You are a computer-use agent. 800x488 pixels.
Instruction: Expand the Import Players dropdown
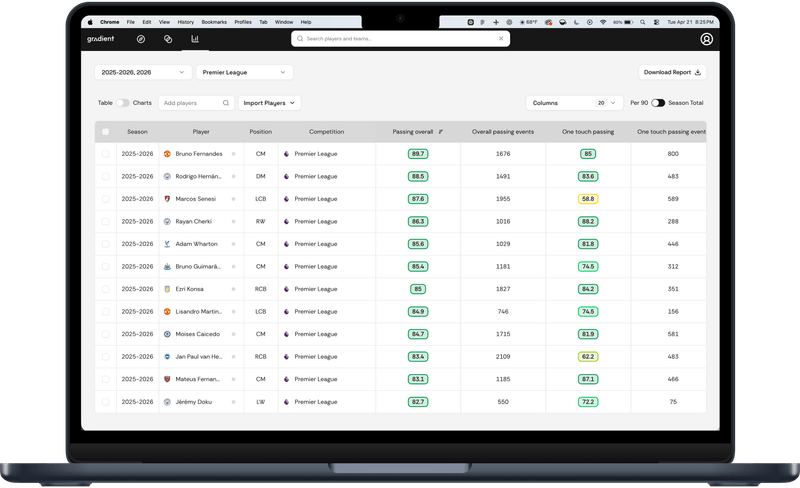tap(269, 103)
